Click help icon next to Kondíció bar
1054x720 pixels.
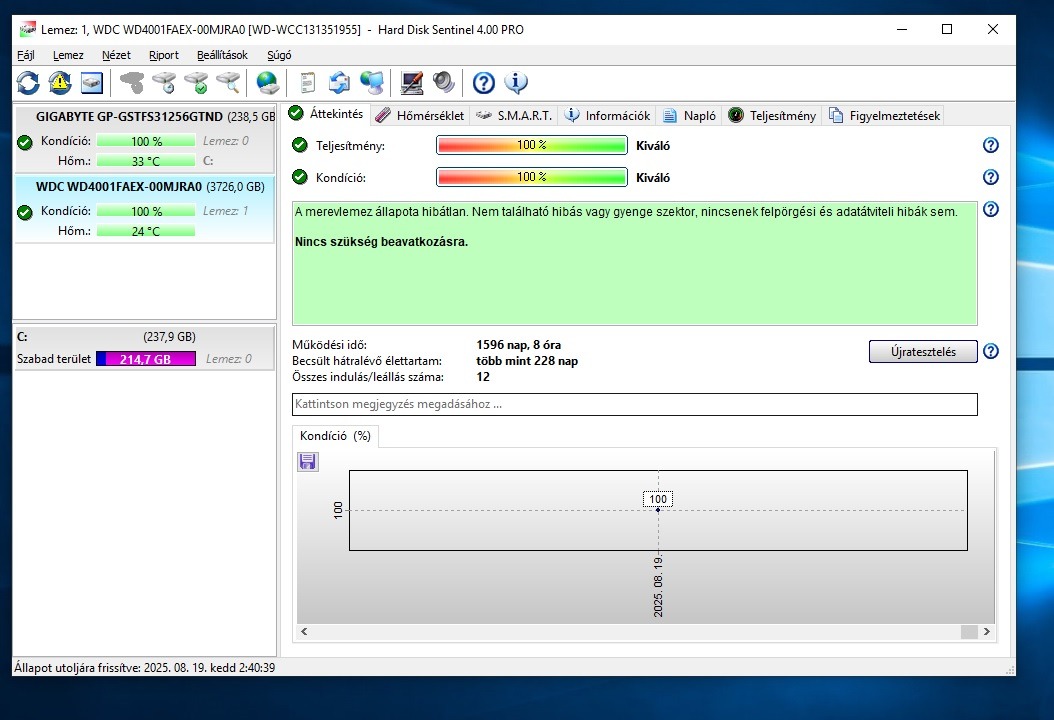tap(991, 177)
